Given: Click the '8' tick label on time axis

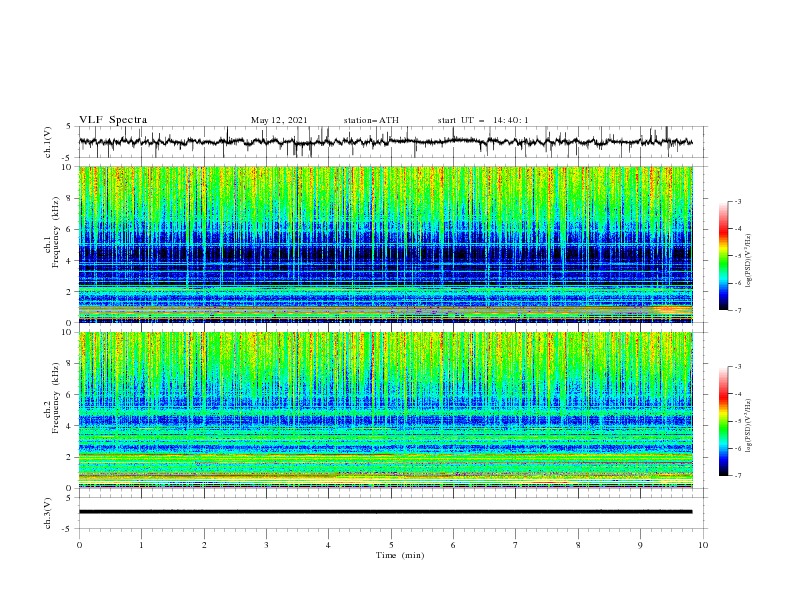Looking at the screenshot, I should click(578, 545).
